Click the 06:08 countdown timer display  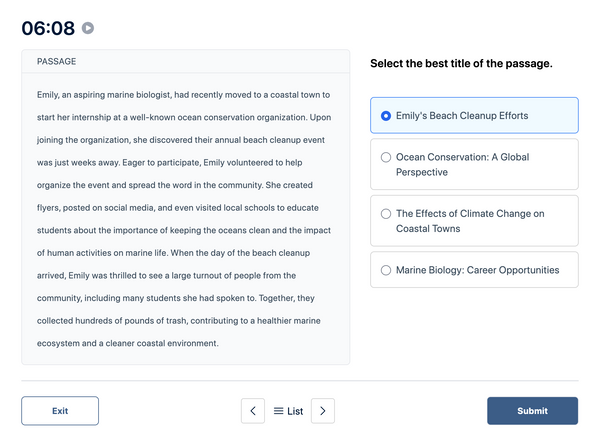(48, 28)
